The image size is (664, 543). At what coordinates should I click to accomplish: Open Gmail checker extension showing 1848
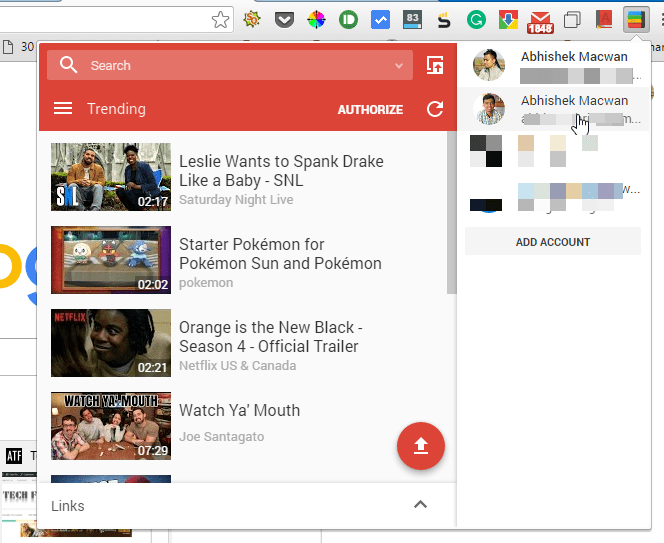540,22
